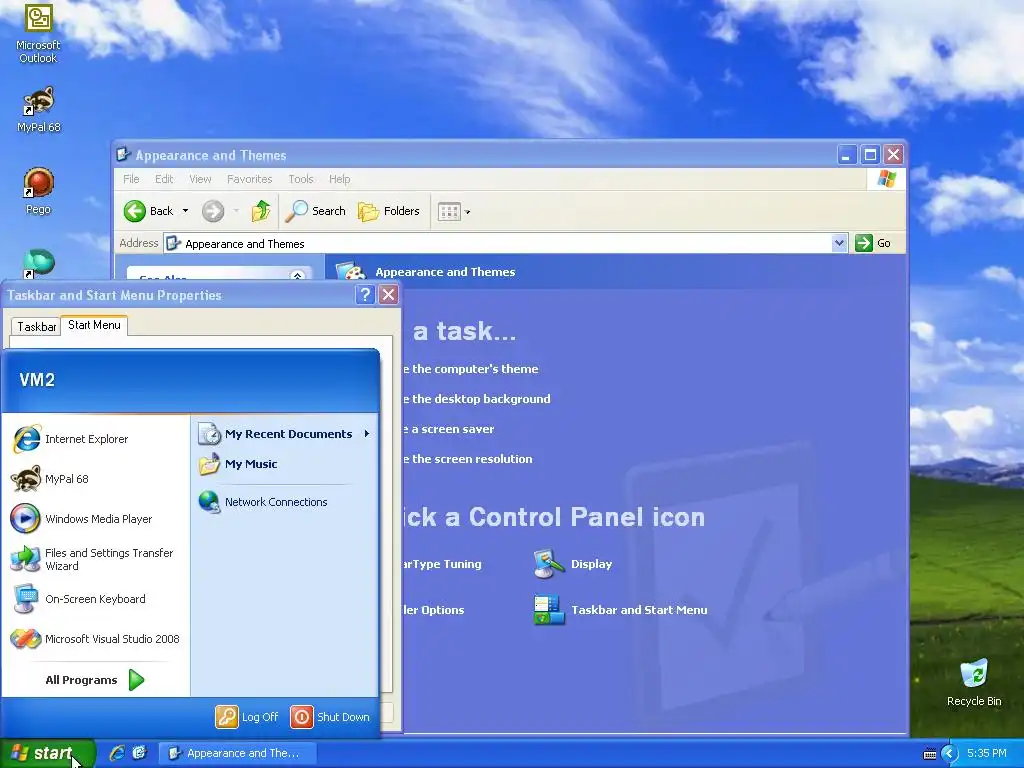Click the Up folder icon
This screenshot has height=768, width=1024.
point(261,211)
